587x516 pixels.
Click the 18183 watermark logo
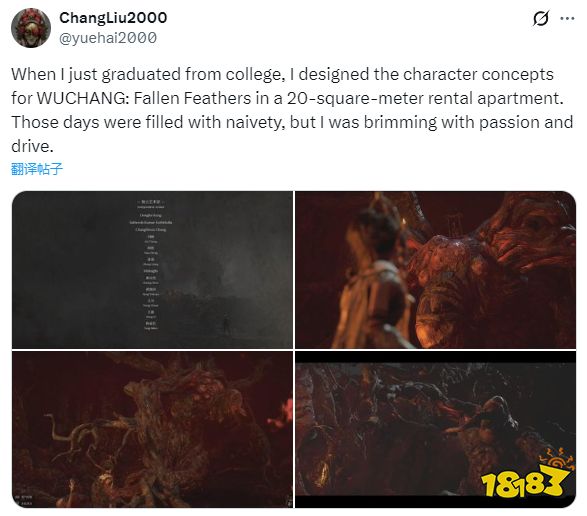pyautogui.click(x=527, y=473)
